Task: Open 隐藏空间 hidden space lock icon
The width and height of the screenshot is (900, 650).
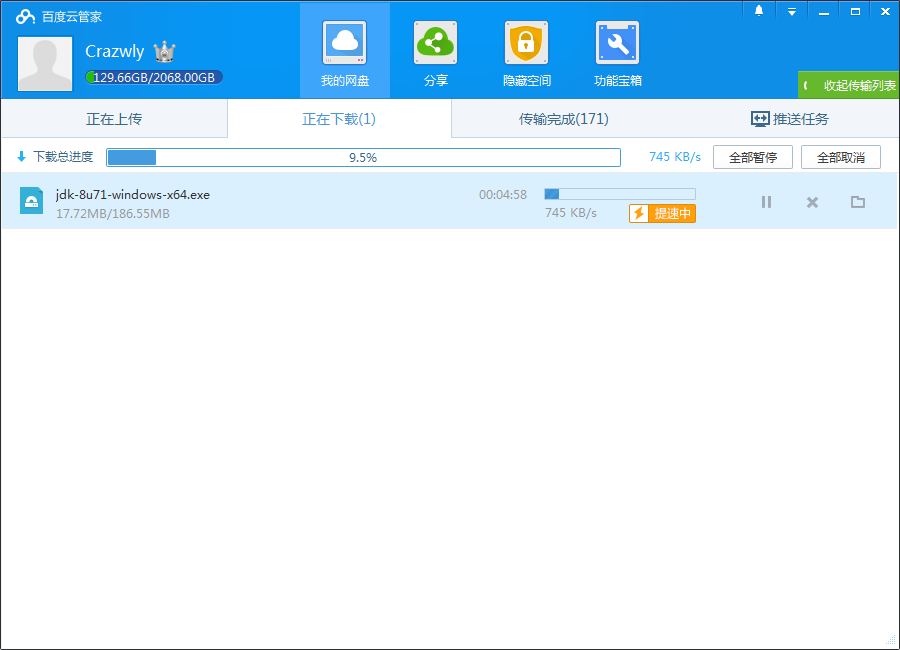Action: [526, 44]
